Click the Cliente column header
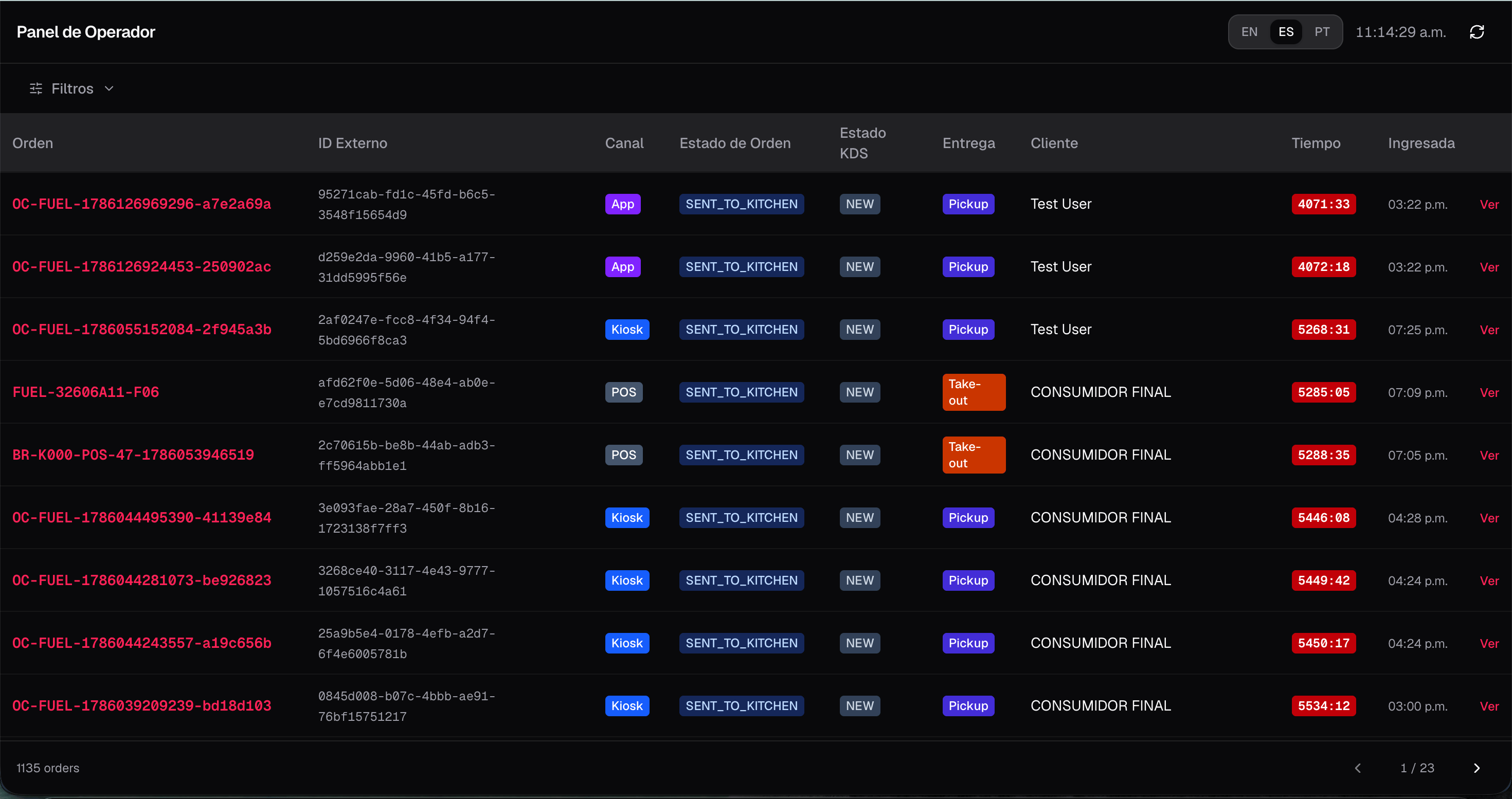1512x799 pixels. (x=1054, y=143)
